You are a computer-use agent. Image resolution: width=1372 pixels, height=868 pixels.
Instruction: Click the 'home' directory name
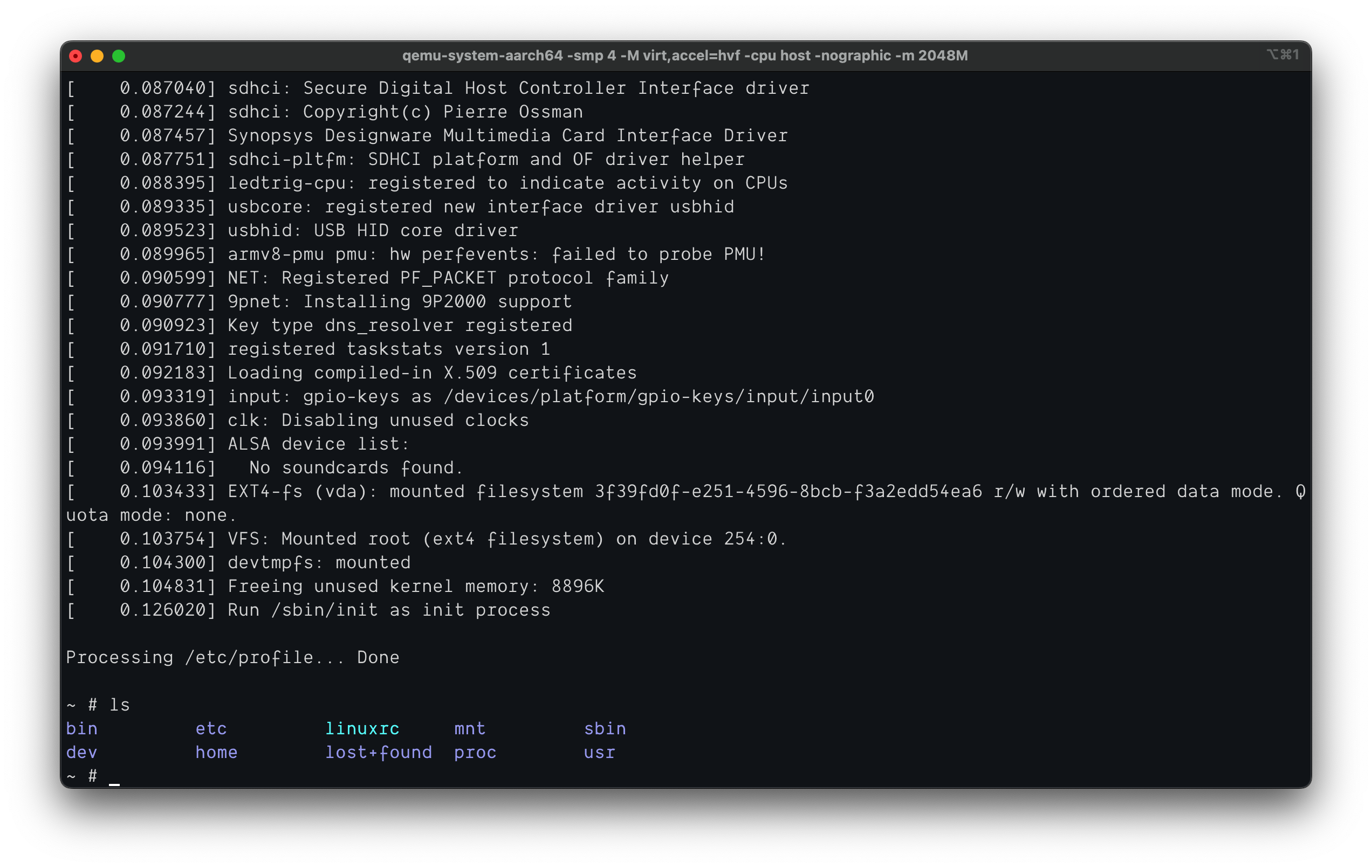click(216, 753)
